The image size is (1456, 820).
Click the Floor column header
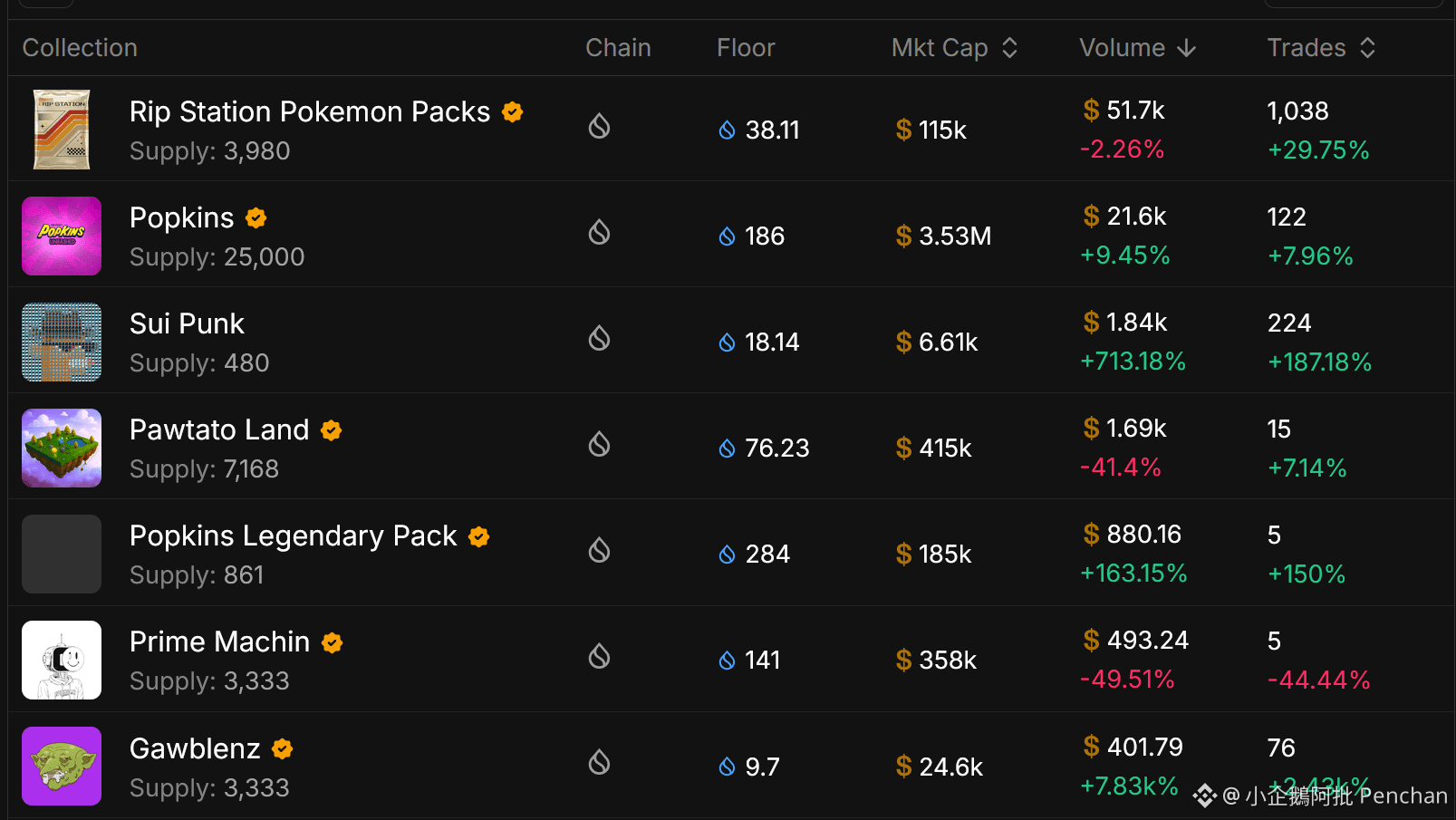coord(746,48)
